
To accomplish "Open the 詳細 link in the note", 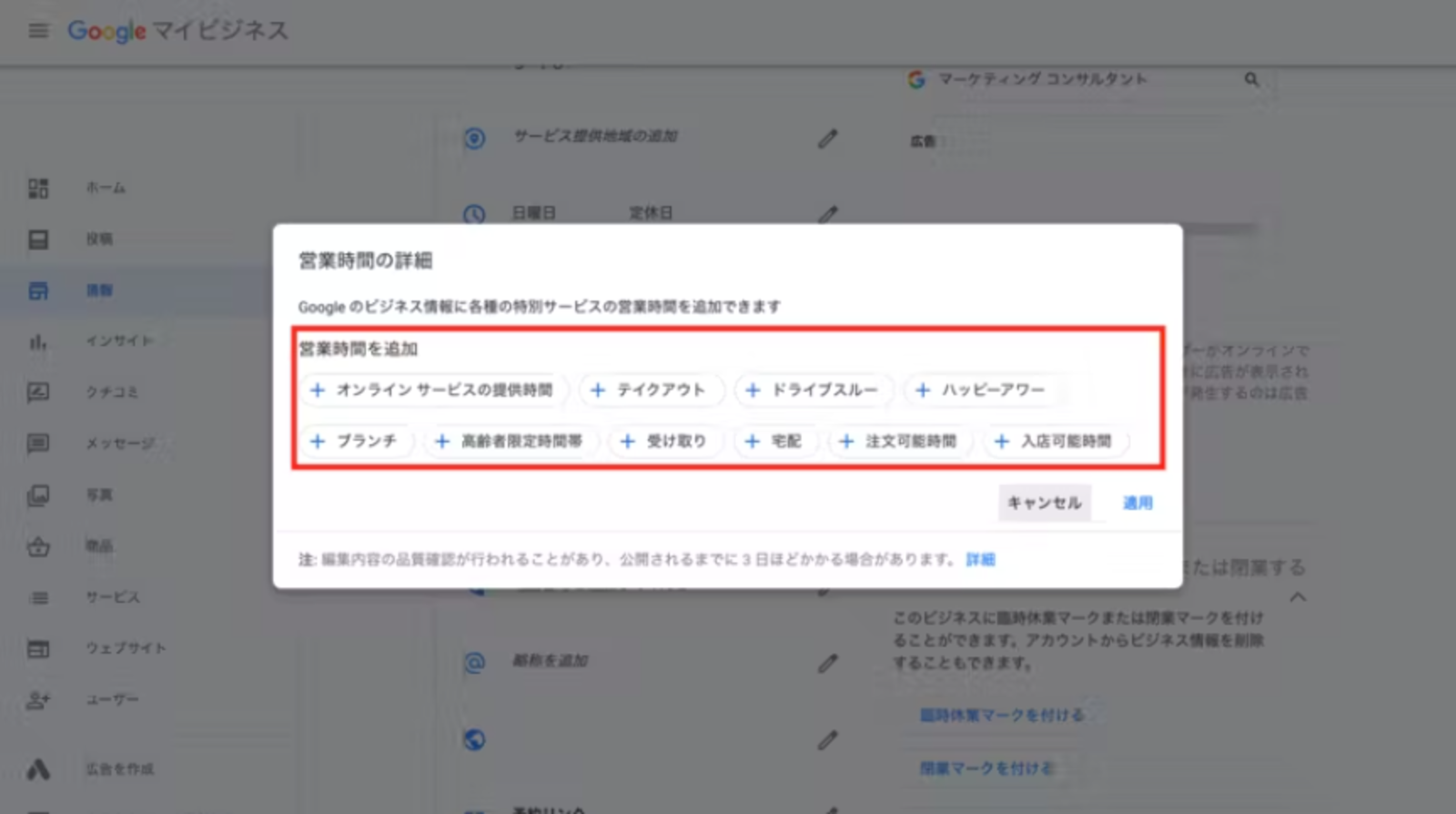I will [980, 559].
